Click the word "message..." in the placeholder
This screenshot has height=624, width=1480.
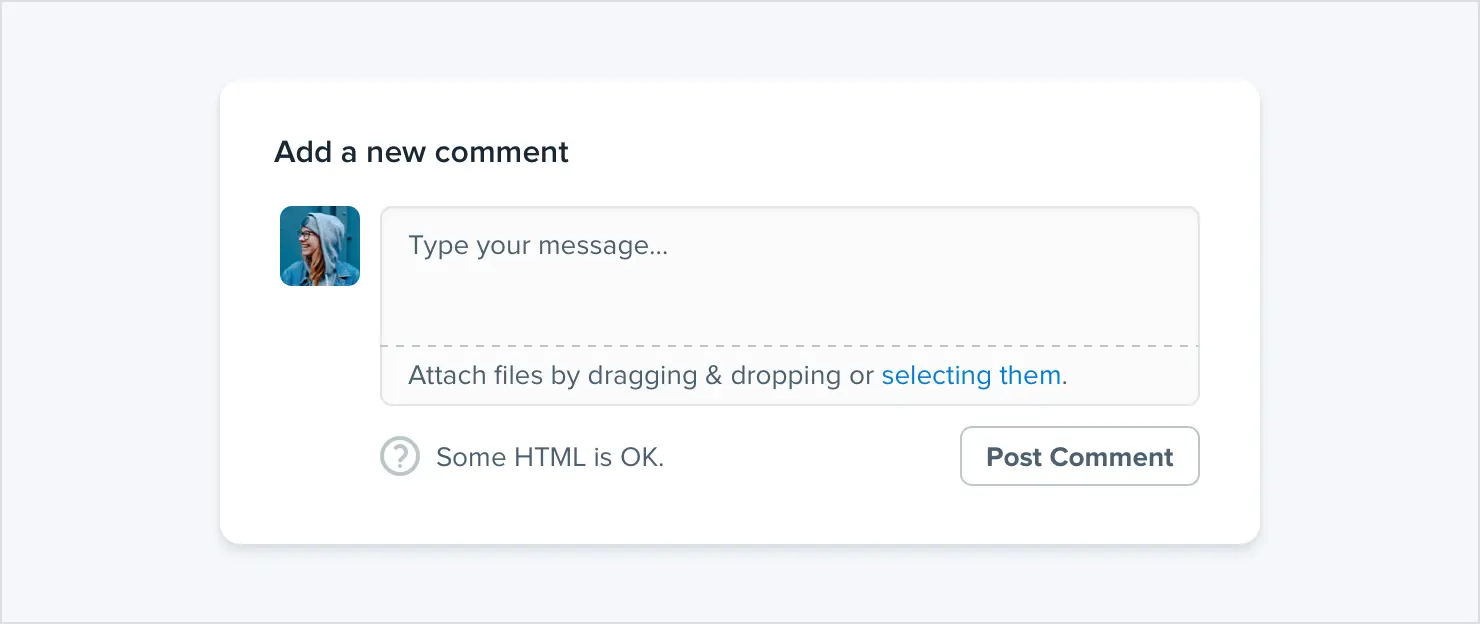(x=602, y=246)
